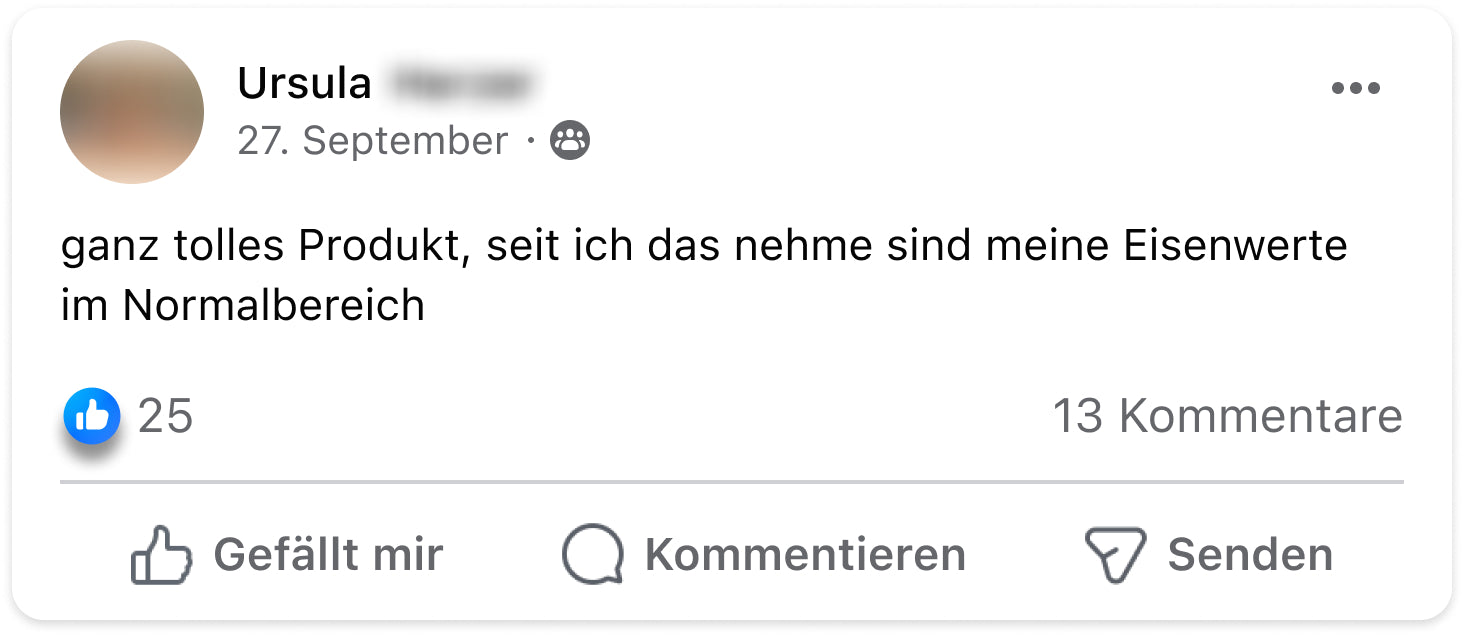Open Ursula's profile via name link
1464x636 pixels.
[304, 84]
